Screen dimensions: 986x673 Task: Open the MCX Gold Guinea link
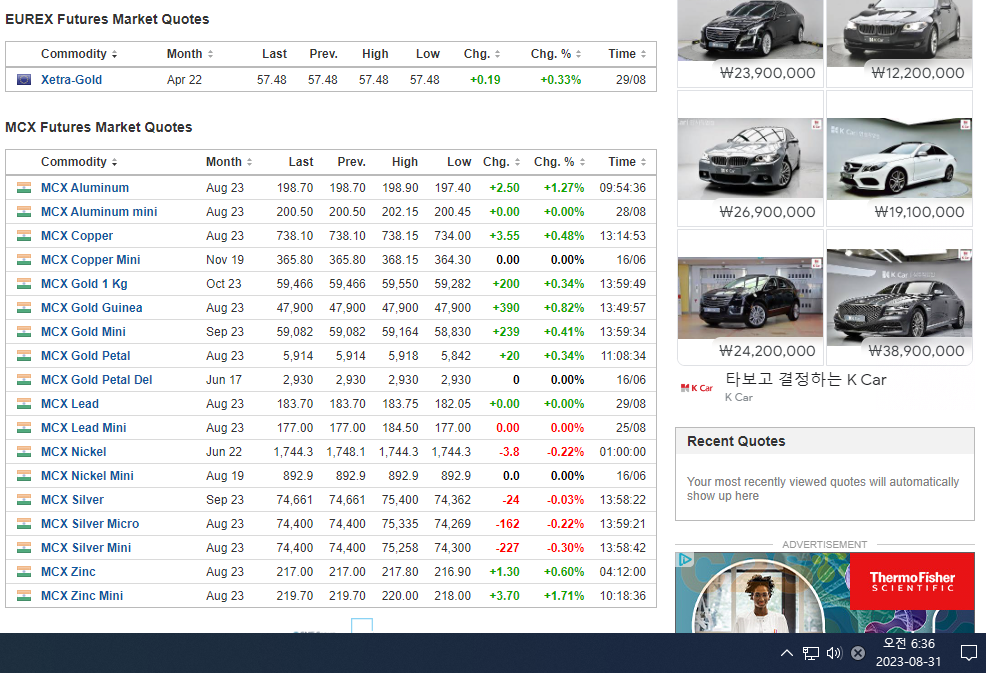tap(92, 308)
